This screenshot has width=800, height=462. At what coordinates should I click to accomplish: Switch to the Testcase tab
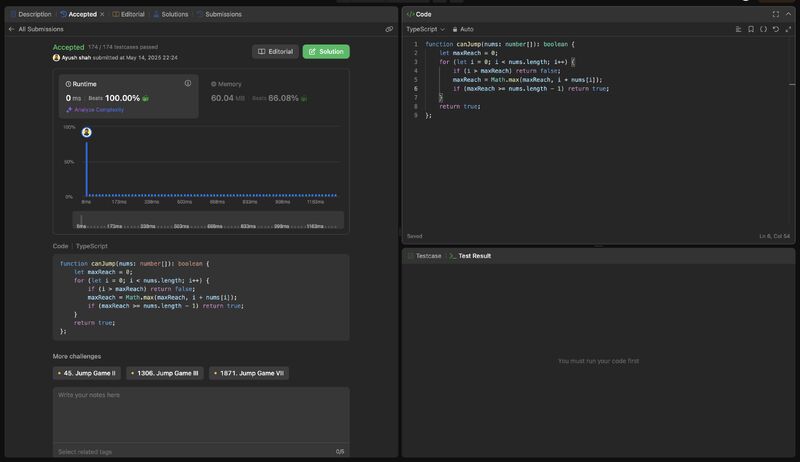pyautogui.click(x=424, y=256)
